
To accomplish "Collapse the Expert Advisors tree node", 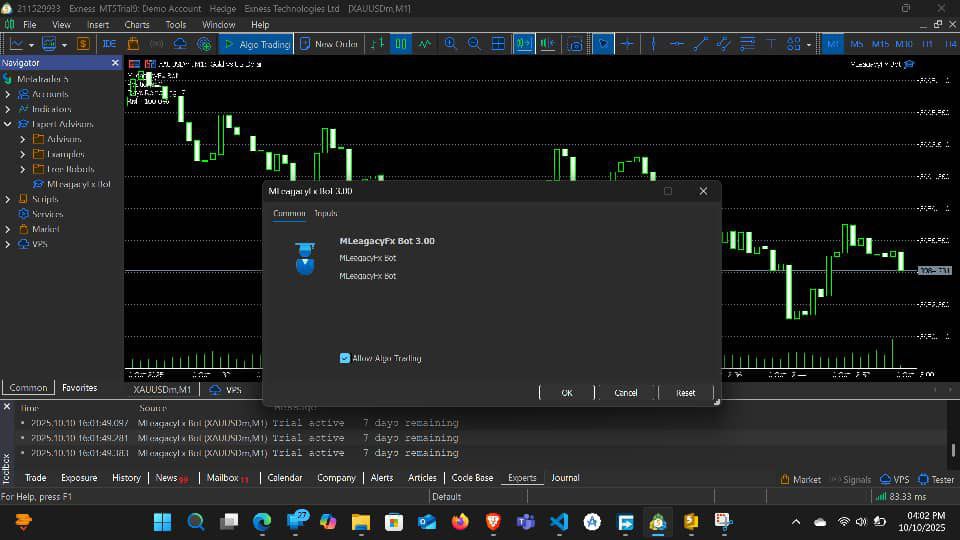I will [x=8, y=124].
